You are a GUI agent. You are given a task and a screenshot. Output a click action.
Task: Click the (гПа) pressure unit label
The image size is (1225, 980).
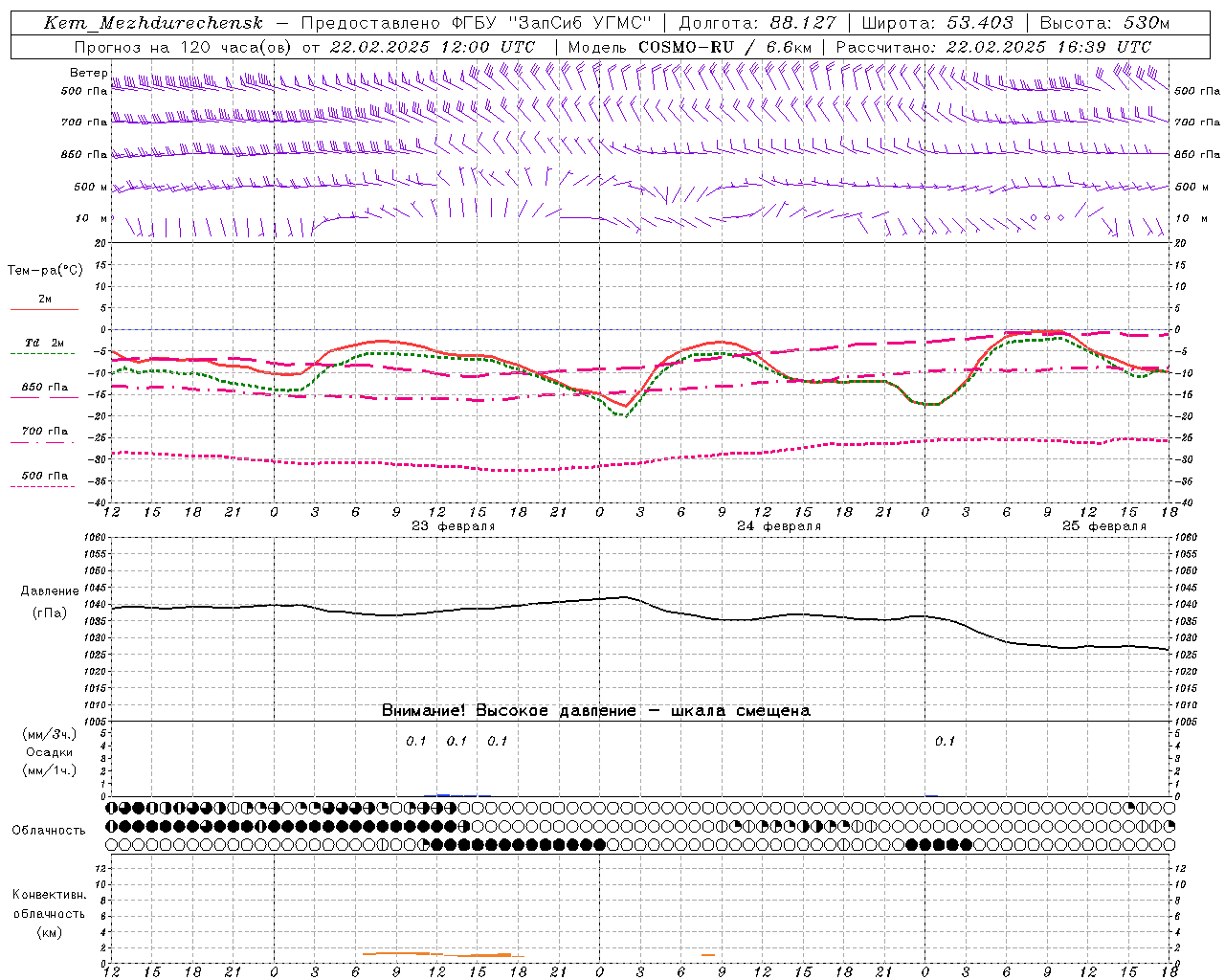click(50, 612)
